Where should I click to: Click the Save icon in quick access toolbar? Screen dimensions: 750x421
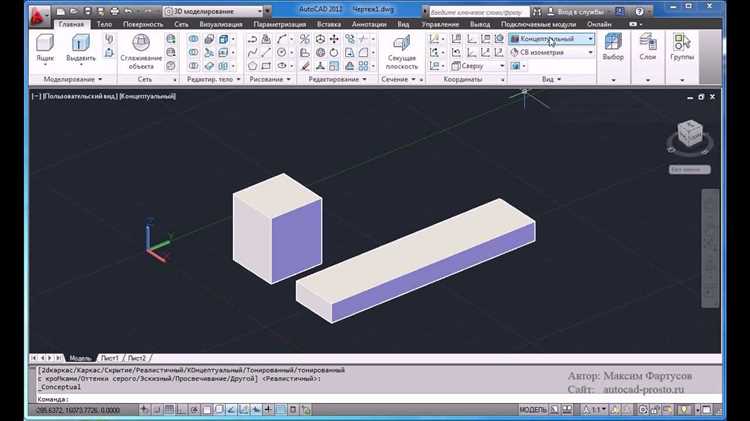pyautogui.click(x=87, y=11)
